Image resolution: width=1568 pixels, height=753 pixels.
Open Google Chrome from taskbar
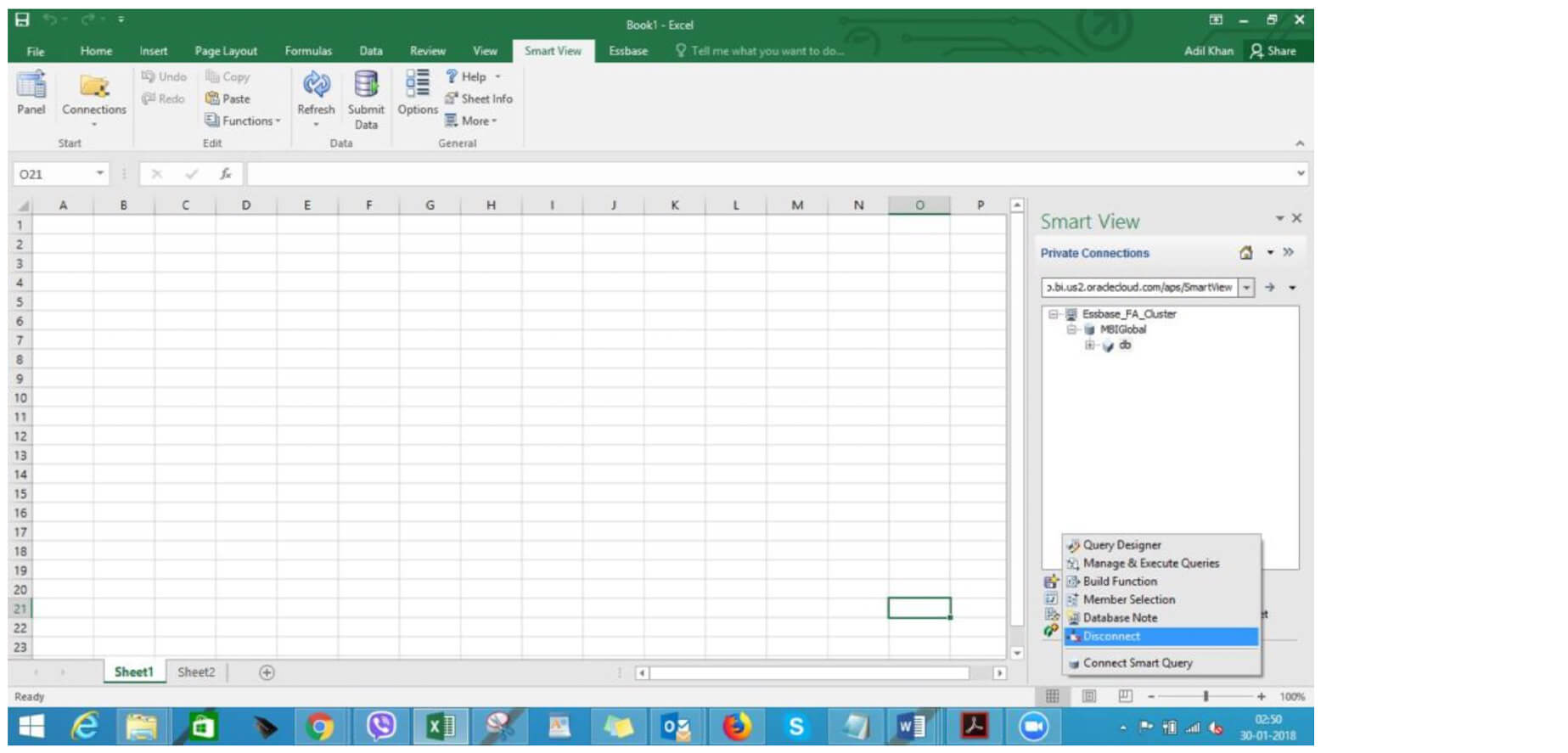(320, 727)
